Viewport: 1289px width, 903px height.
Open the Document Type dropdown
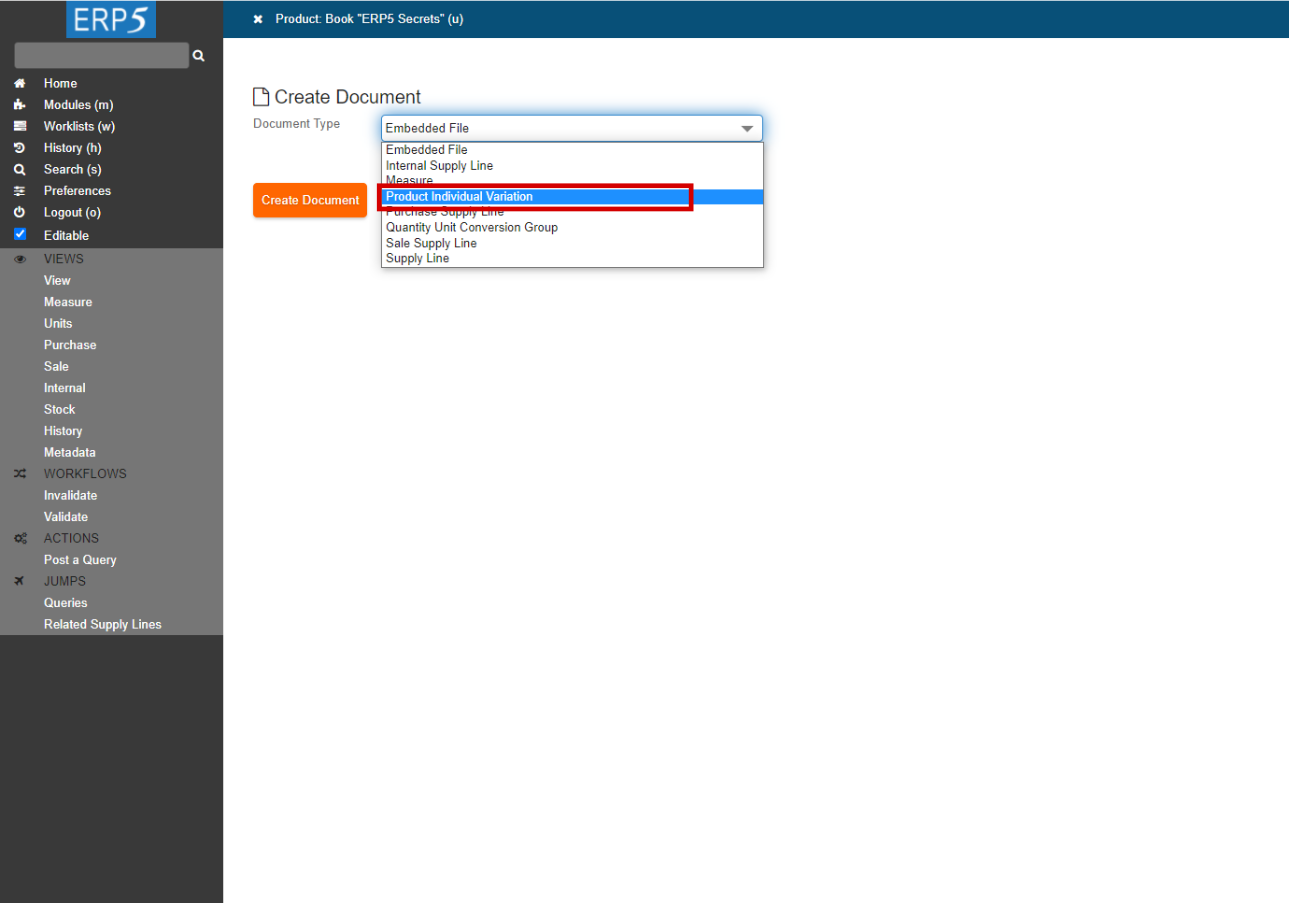[x=572, y=128]
